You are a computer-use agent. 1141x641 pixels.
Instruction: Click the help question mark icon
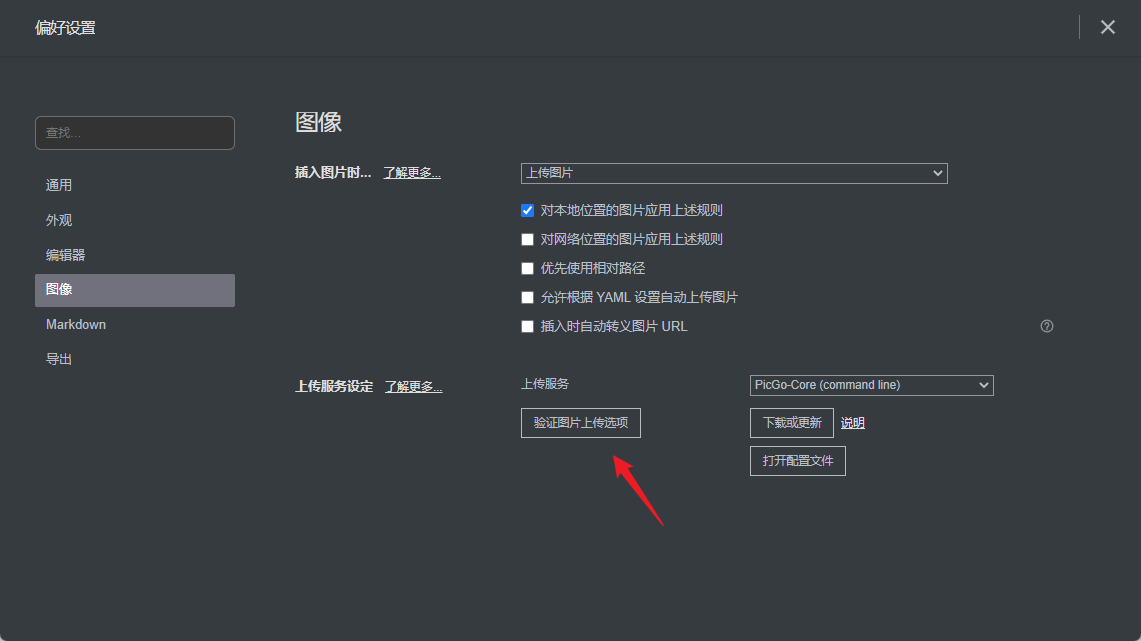[1046, 326]
